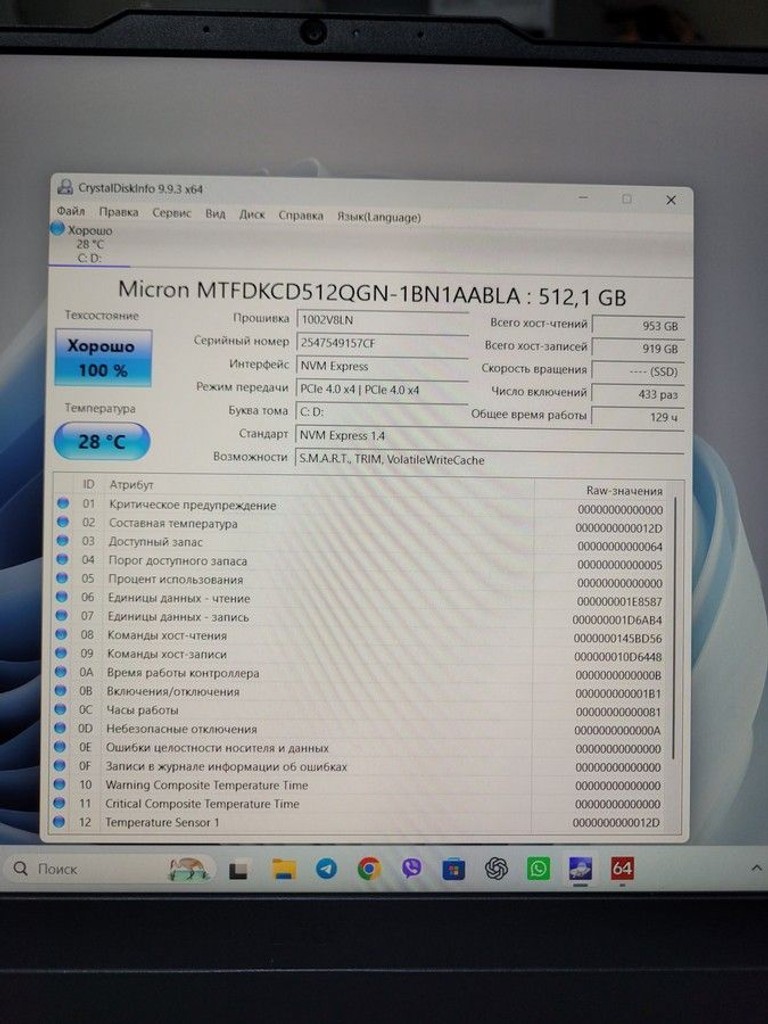This screenshot has width=768, height=1024.
Task: Click the CrystalDiskInfo title bar app icon
Action: pos(65,187)
